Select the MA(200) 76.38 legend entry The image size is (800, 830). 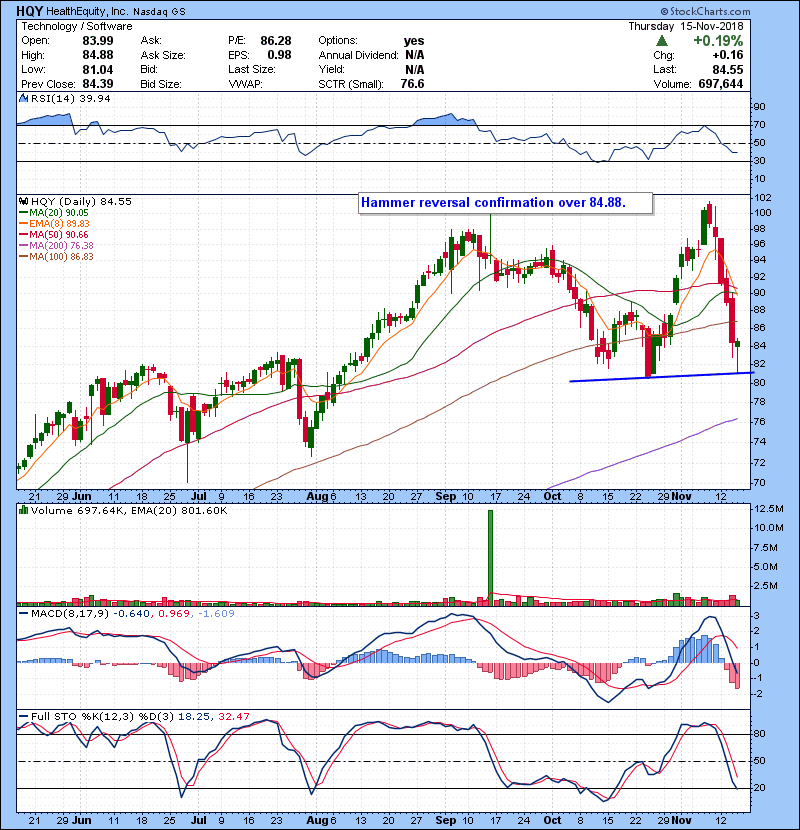(x=56, y=246)
